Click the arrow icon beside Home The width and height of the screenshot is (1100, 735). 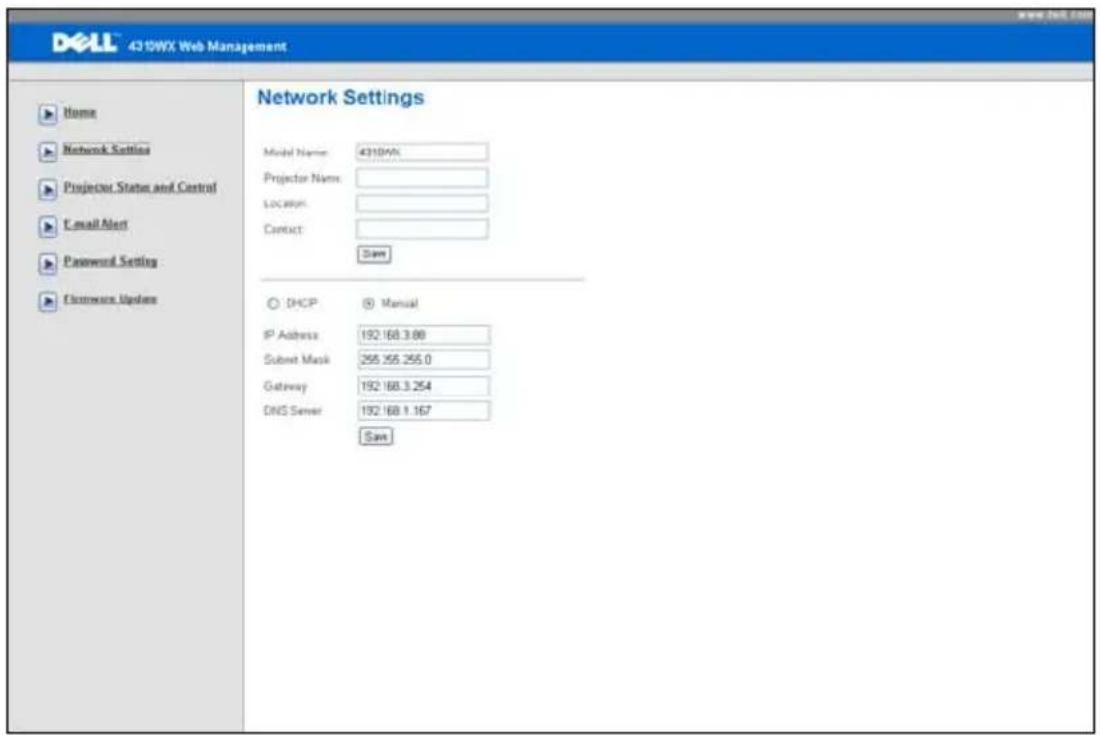[48, 114]
